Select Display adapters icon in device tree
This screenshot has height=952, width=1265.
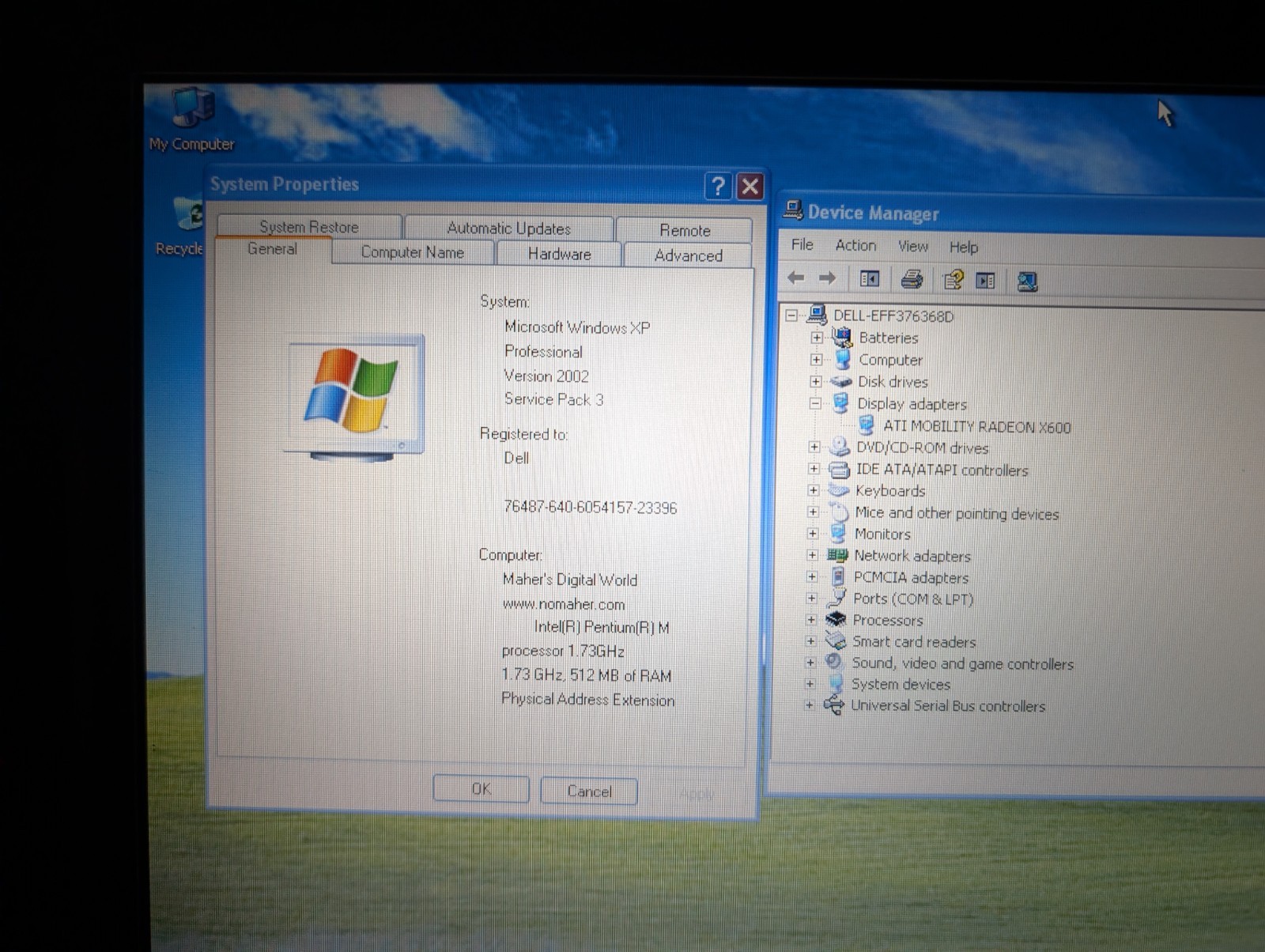840,403
